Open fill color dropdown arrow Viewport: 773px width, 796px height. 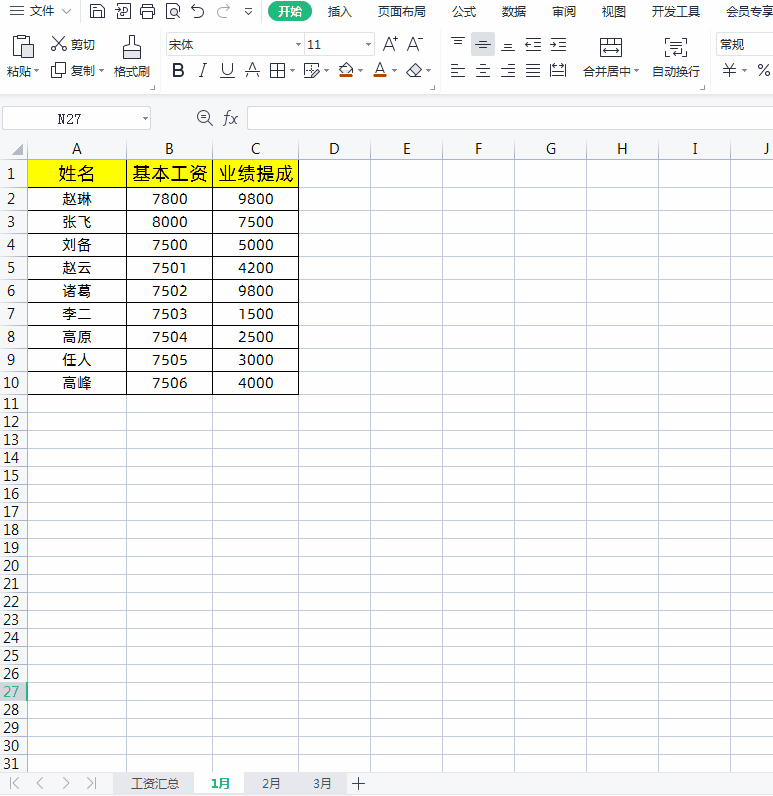[360, 71]
